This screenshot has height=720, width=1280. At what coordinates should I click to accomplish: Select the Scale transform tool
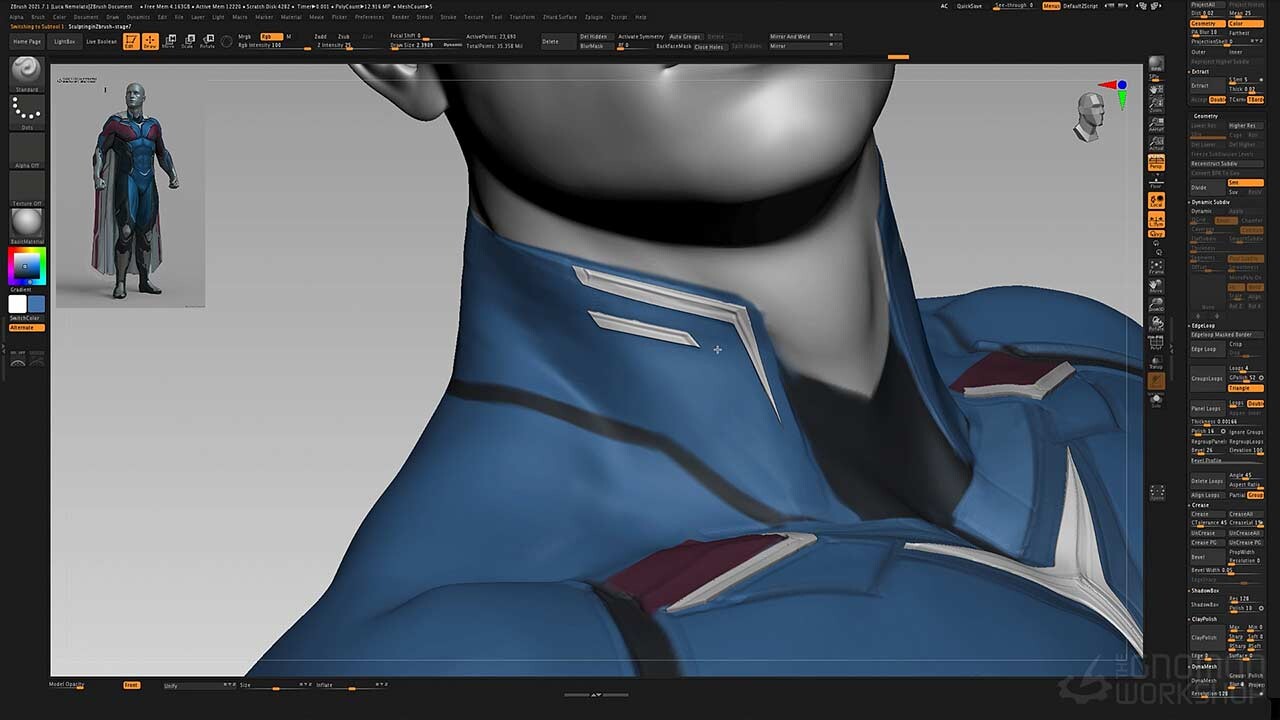pyautogui.click(x=187, y=41)
